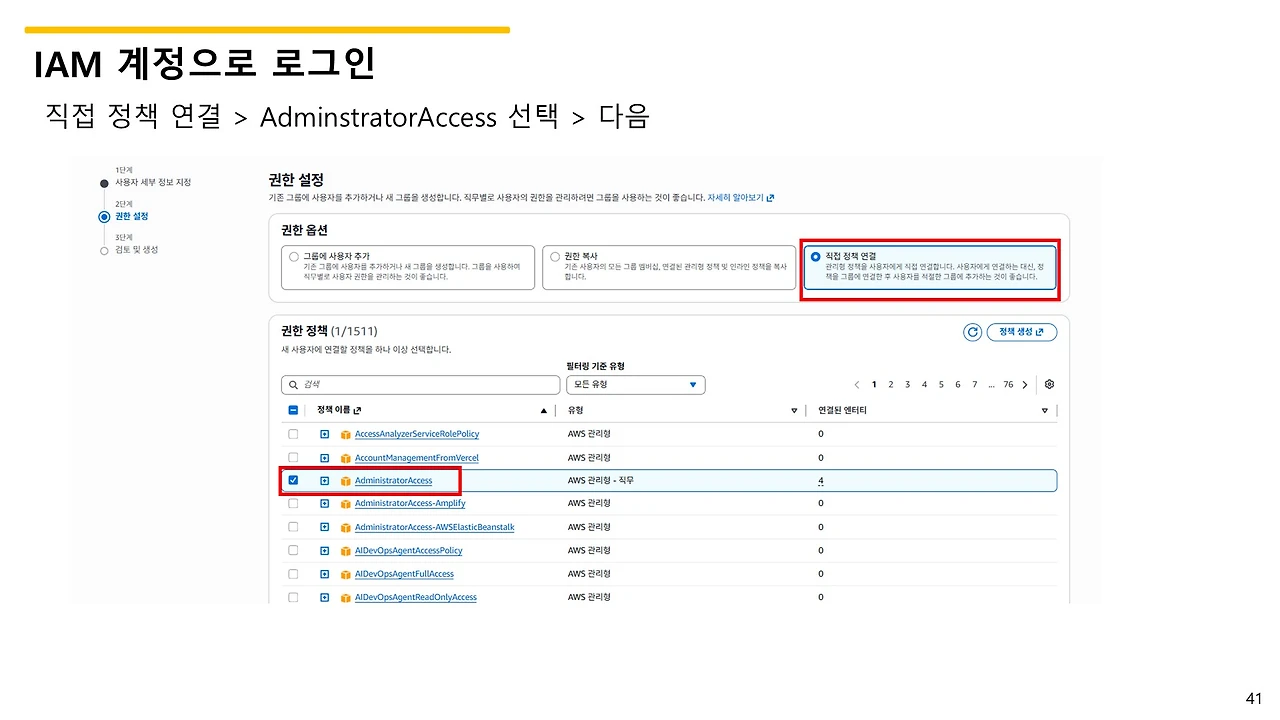Open the 자세히 알아보기 link
Image resolution: width=1280 pixels, height=720 pixels.
pyautogui.click(x=741, y=198)
